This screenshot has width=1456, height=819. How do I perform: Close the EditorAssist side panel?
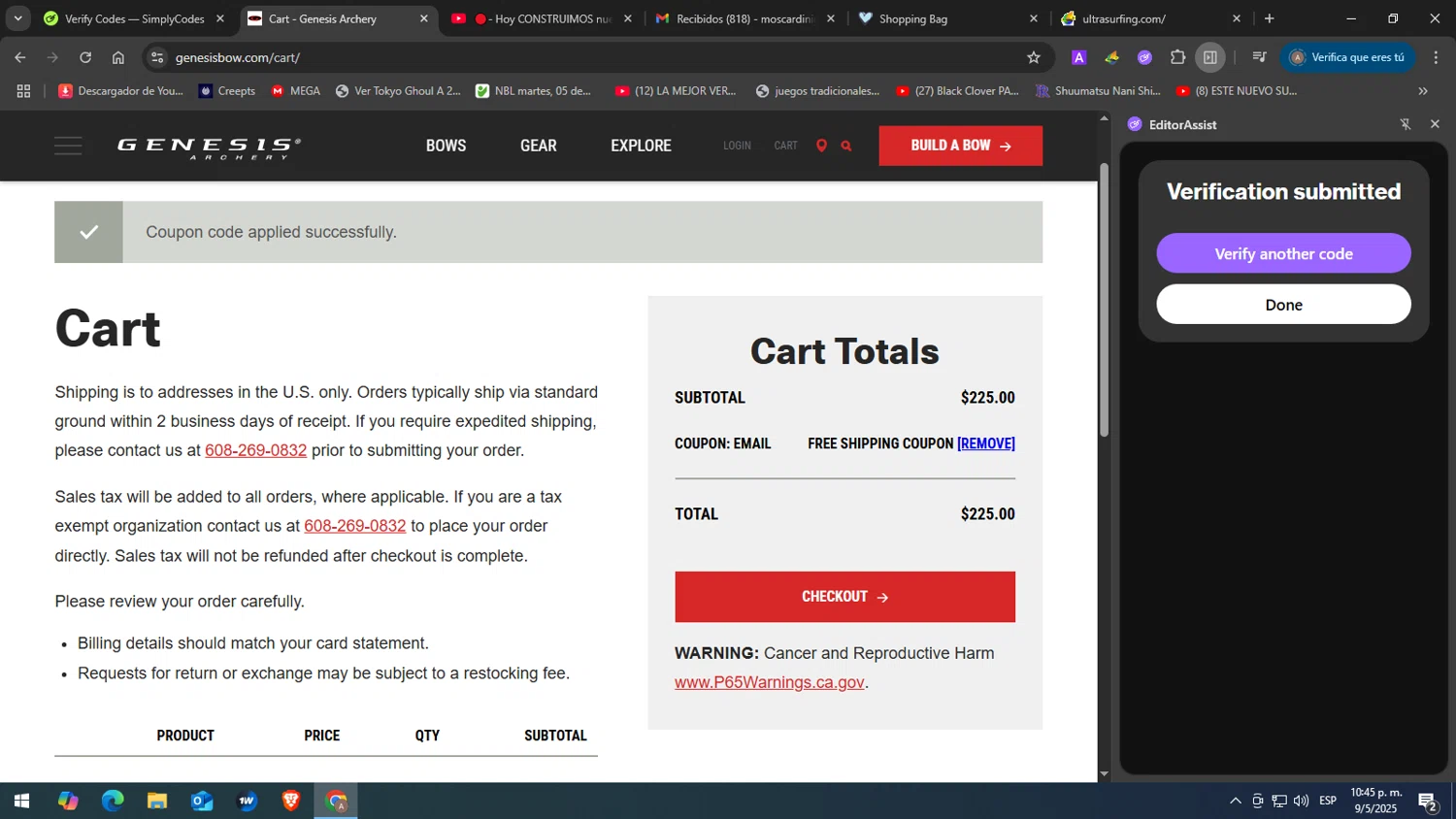click(x=1435, y=124)
